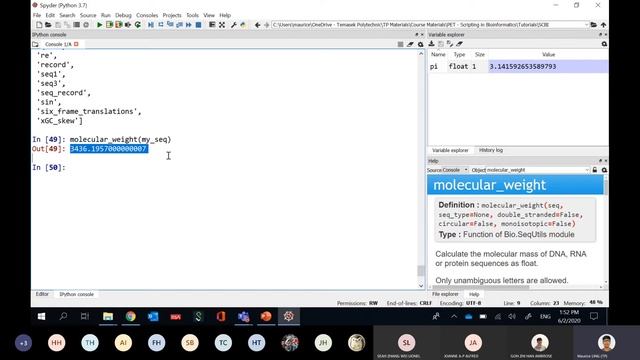
Task: Open the Tools menu
Action: (192, 15)
